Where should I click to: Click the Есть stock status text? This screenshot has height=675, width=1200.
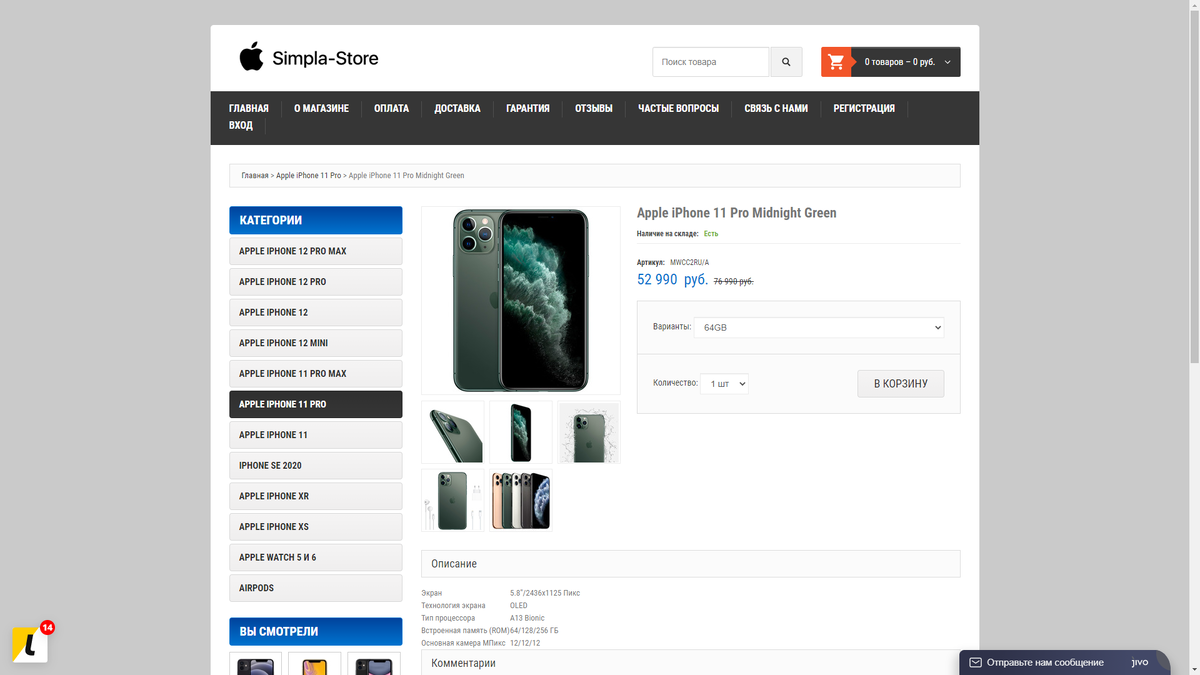[x=711, y=234]
